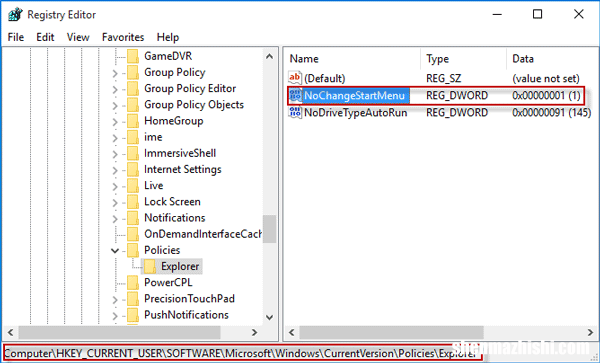This screenshot has height=363, width=600.
Task: Click the (Default) string value icon
Action: click(295, 78)
